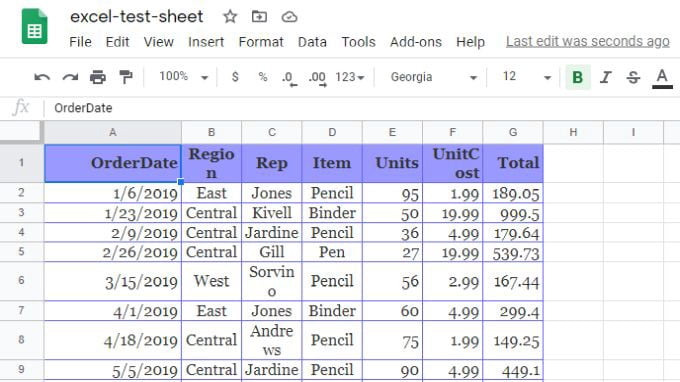Select column A header

click(x=113, y=133)
